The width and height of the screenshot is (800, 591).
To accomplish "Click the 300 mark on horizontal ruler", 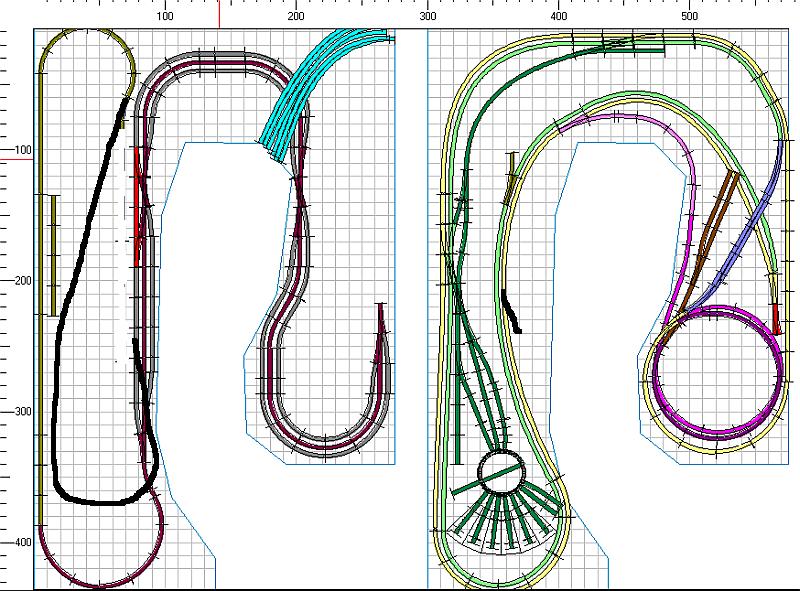I will click(x=428, y=17).
